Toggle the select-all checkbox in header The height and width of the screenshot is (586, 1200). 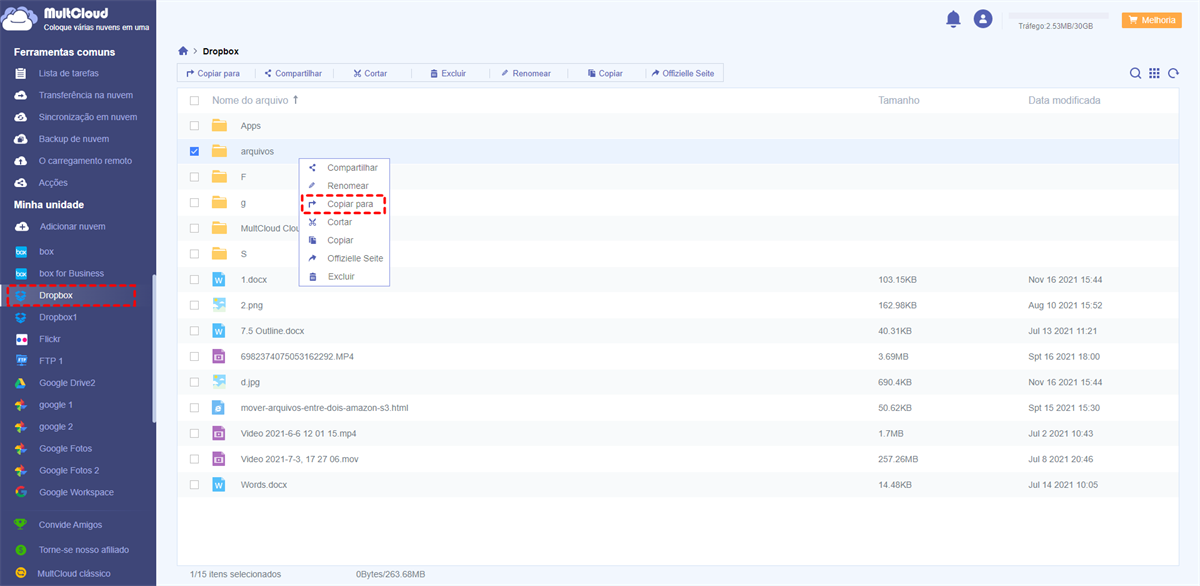(194, 101)
